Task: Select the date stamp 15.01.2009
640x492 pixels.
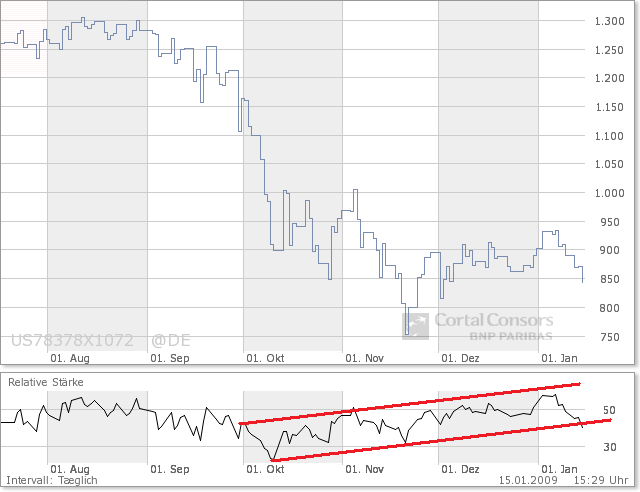Action: coord(528,481)
